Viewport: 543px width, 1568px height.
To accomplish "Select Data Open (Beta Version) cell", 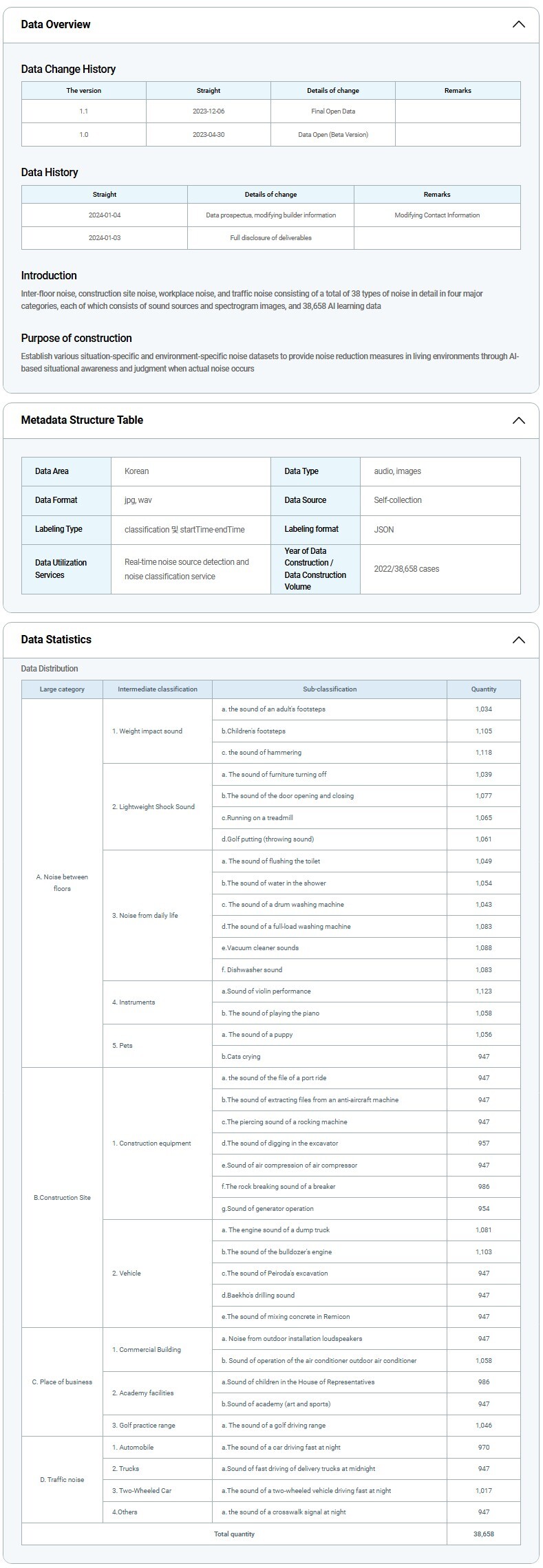I will 332,135.
